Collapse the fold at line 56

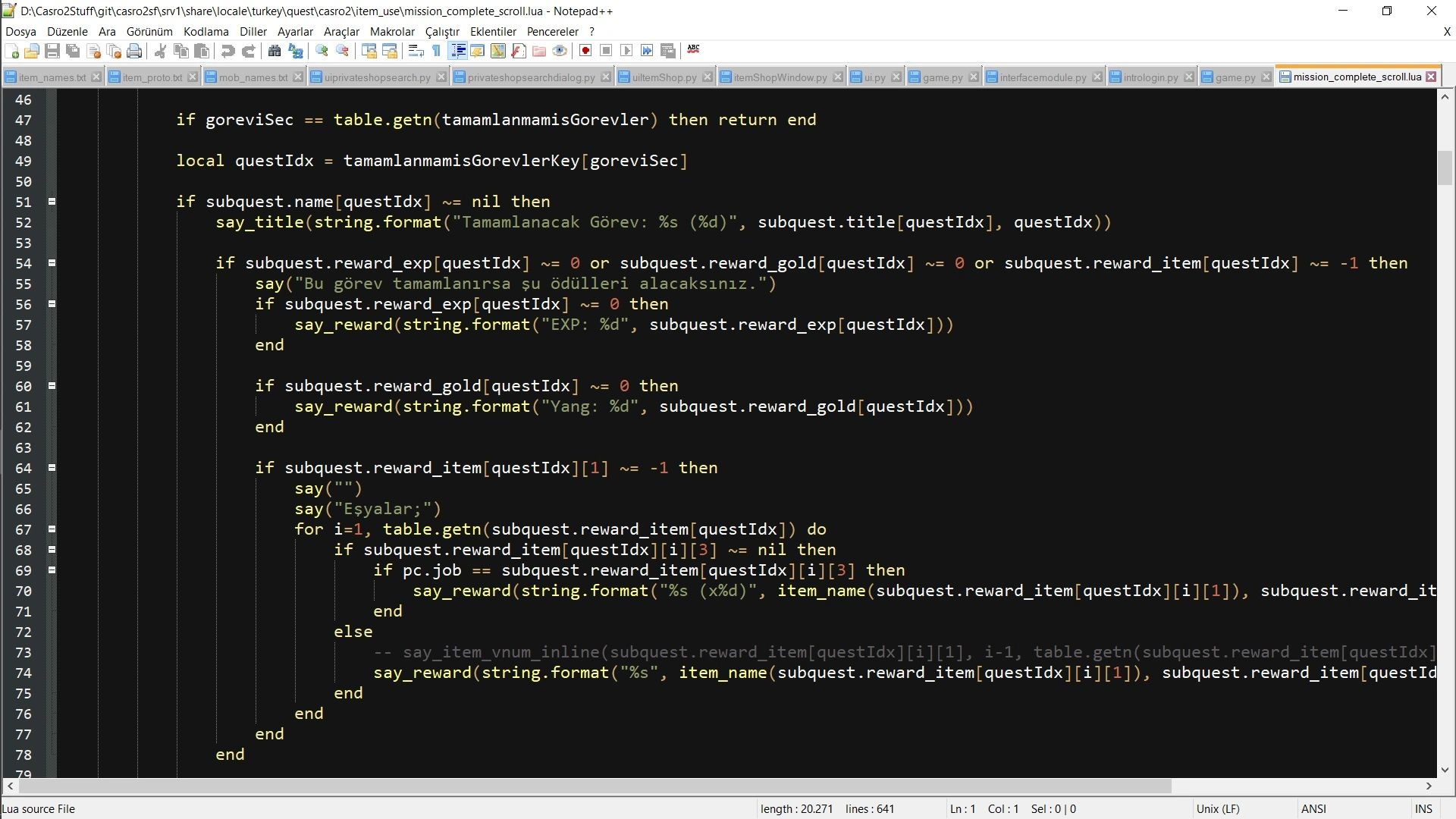pyautogui.click(x=52, y=304)
